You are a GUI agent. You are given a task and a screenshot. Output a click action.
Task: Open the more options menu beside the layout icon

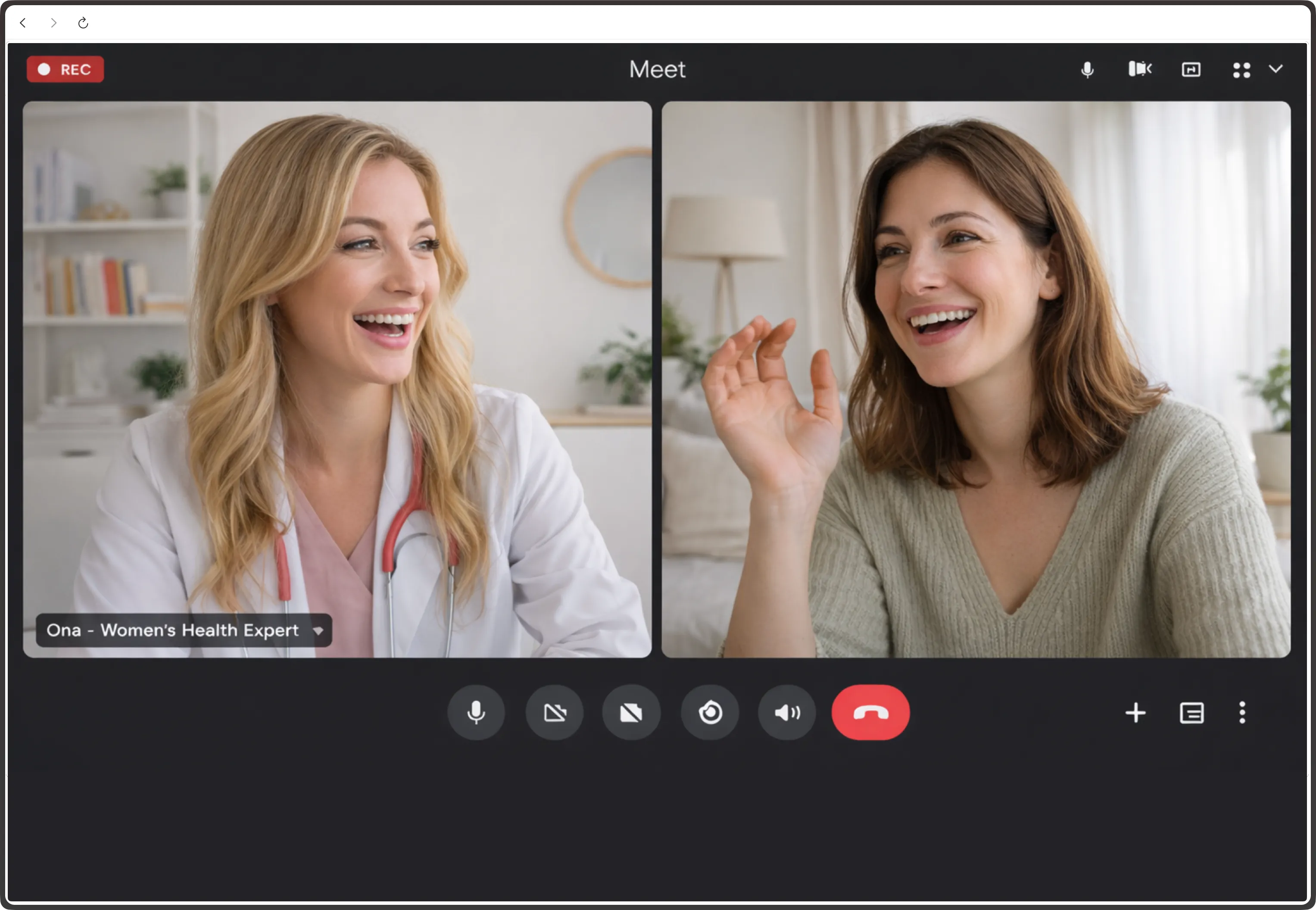coord(1242,713)
